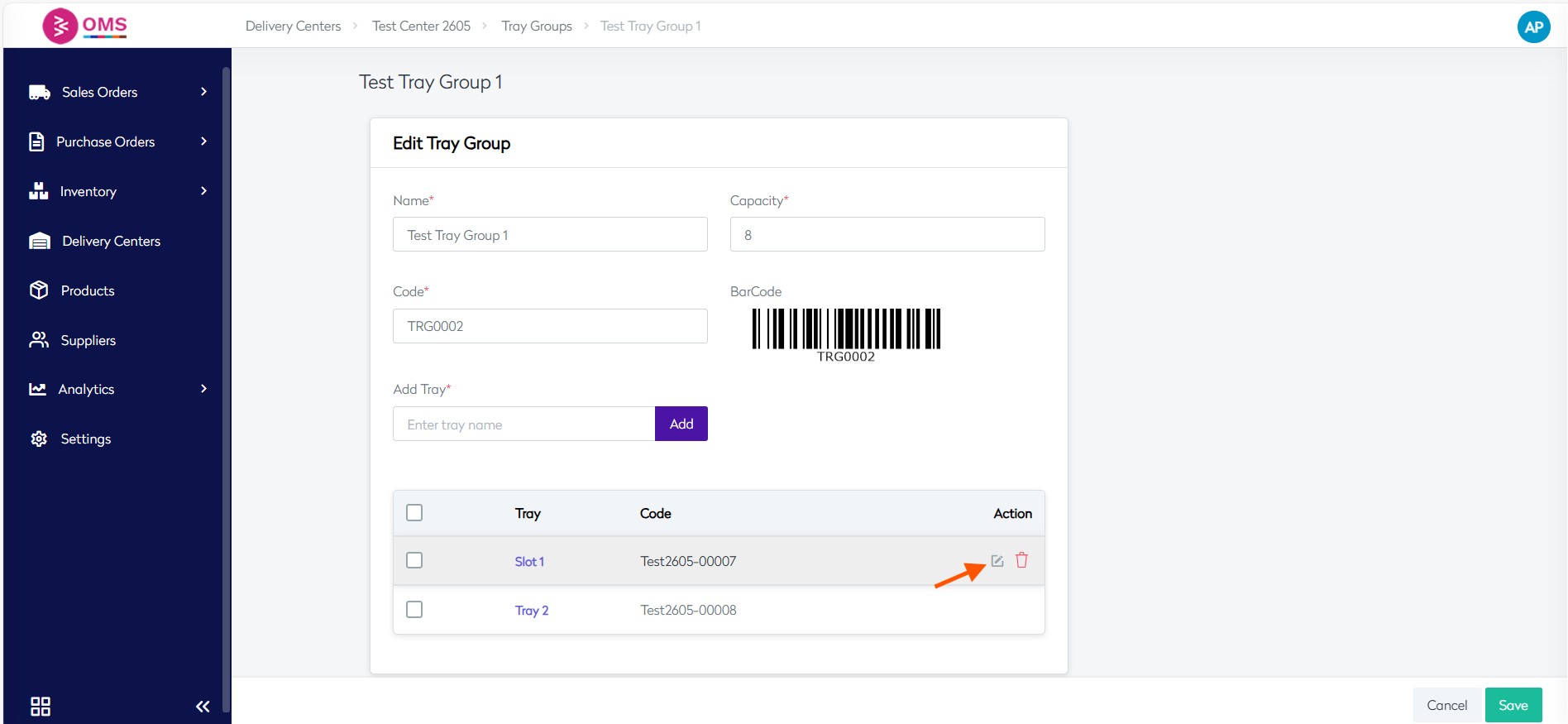Click the Settings gear icon
1568x724 pixels.
point(39,439)
